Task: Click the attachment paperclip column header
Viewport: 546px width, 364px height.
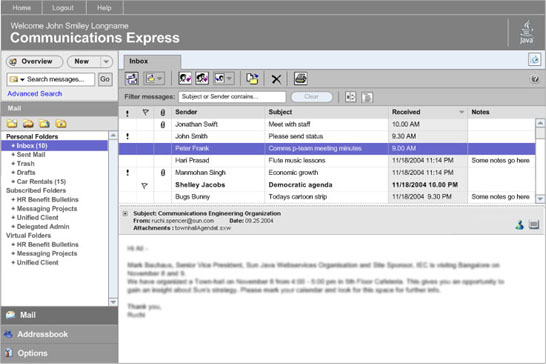Action: point(163,113)
